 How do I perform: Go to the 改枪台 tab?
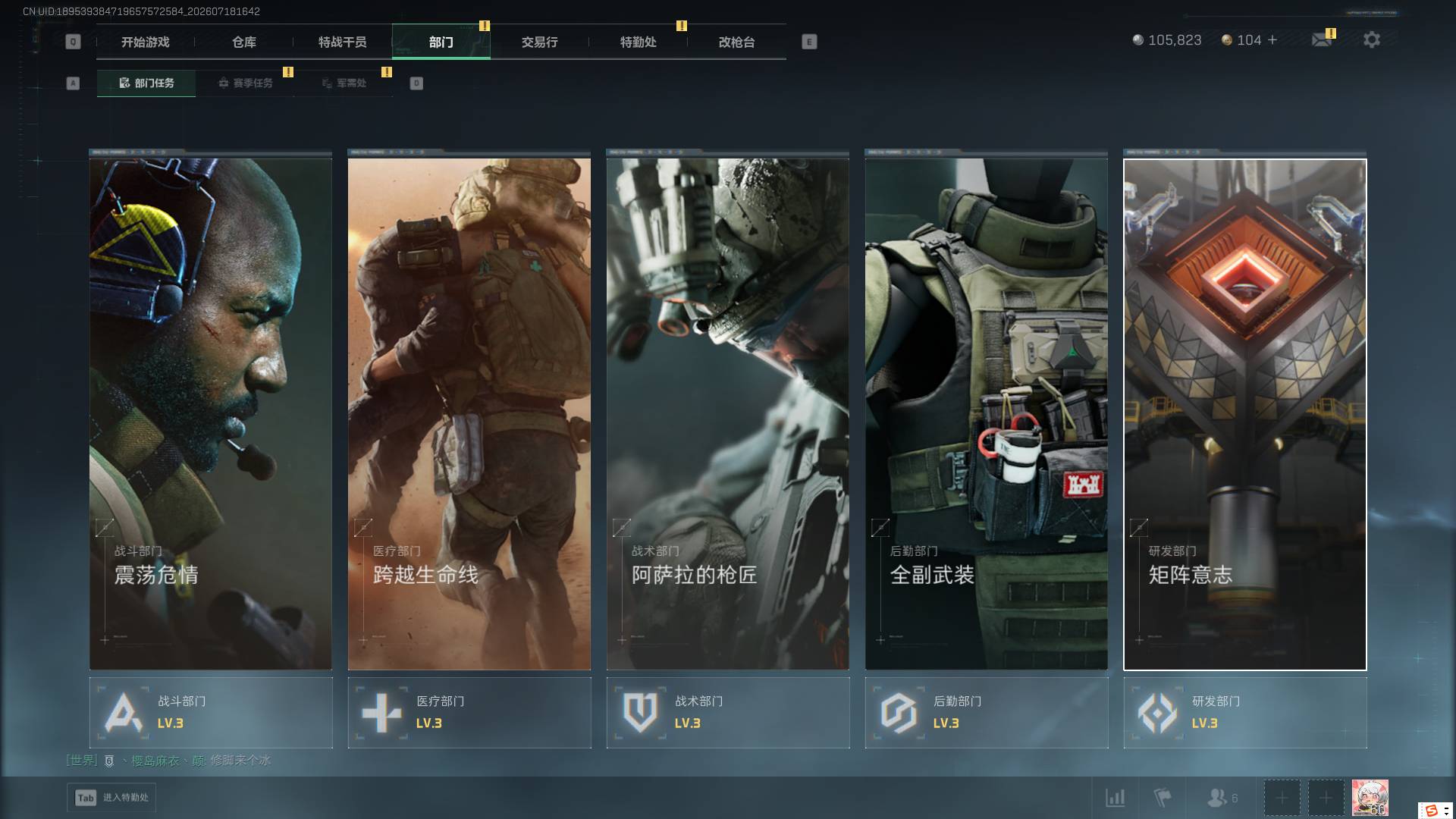coord(737,42)
